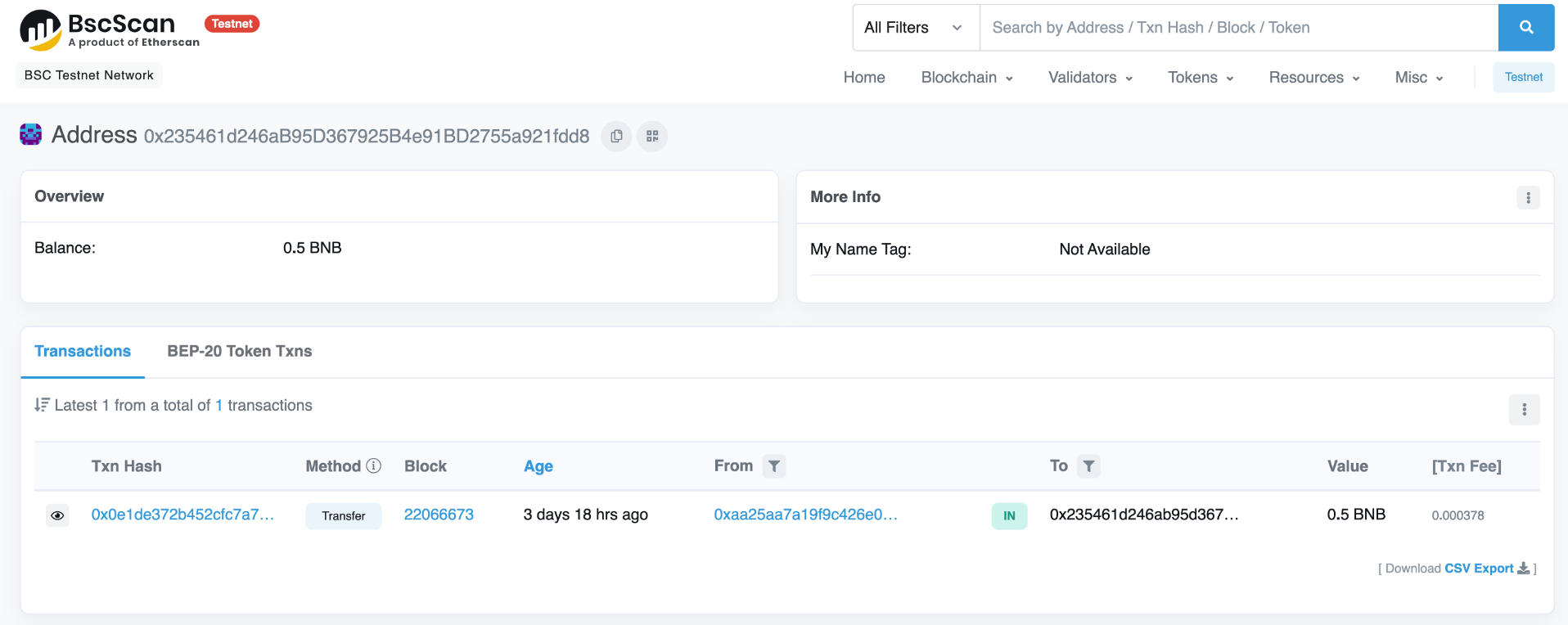
Task: Copy the address to clipboard
Action: 616,137
